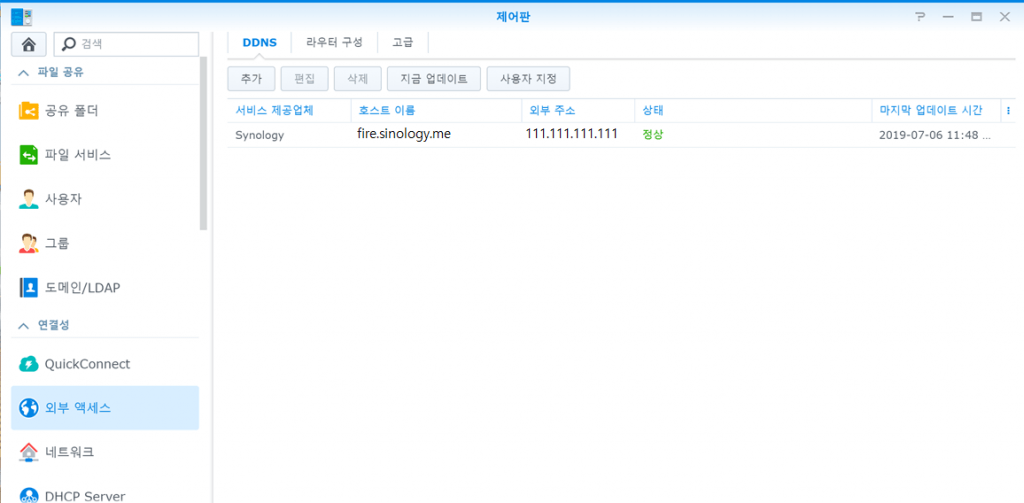Open 파일 서비스 in the sidebar
This screenshot has width=1024, height=503.
[x=105, y=155]
